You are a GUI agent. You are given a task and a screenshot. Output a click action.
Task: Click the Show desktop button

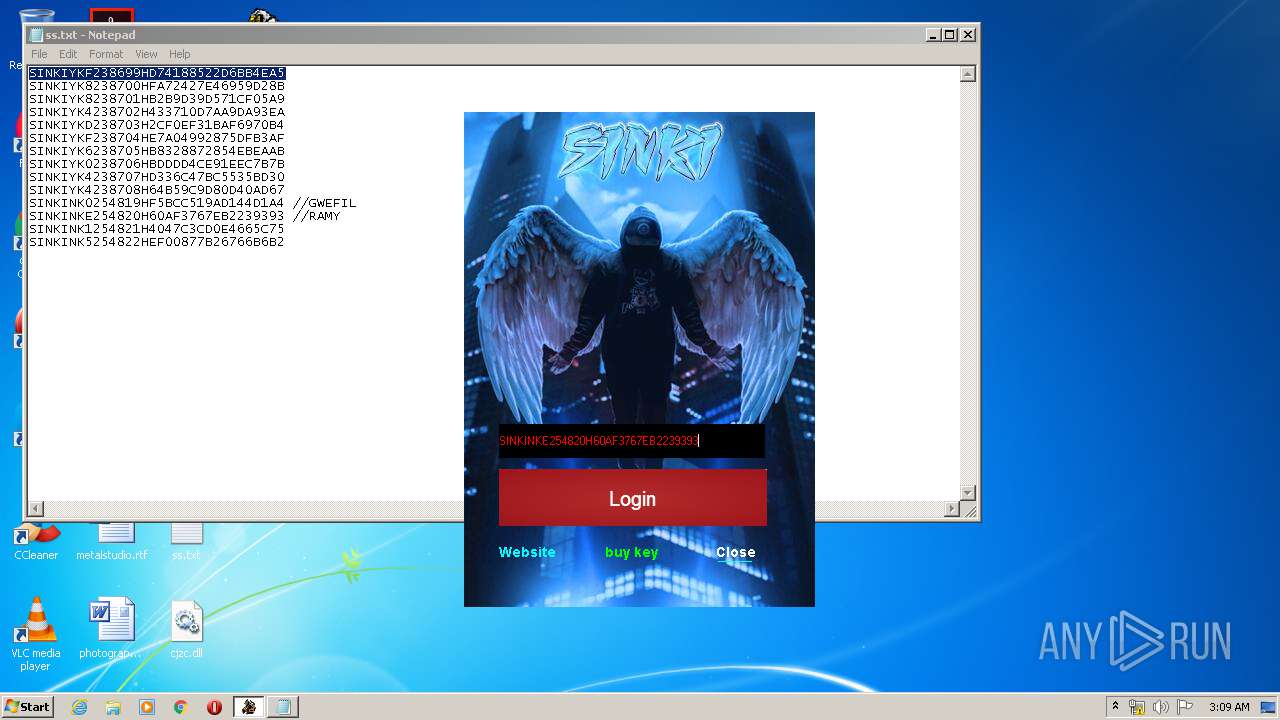click(1269, 707)
